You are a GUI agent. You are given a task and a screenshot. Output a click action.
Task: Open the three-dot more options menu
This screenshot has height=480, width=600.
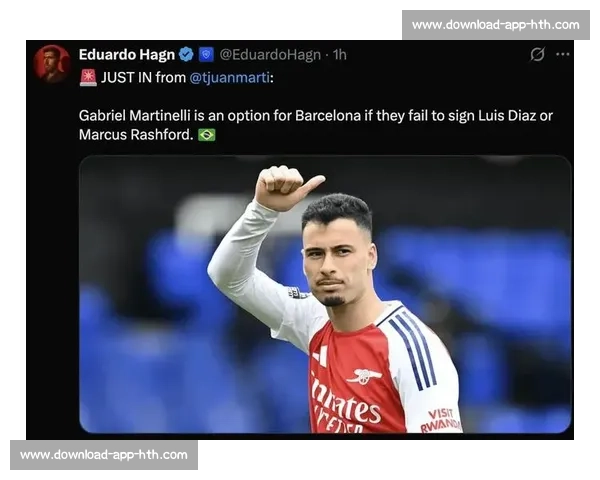[x=562, y=54]
